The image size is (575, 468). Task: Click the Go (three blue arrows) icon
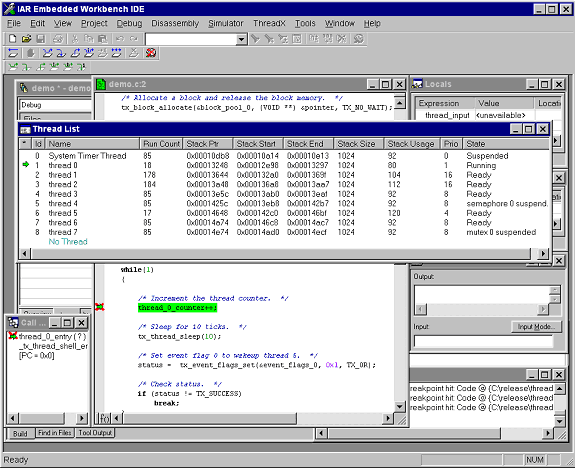117,53
